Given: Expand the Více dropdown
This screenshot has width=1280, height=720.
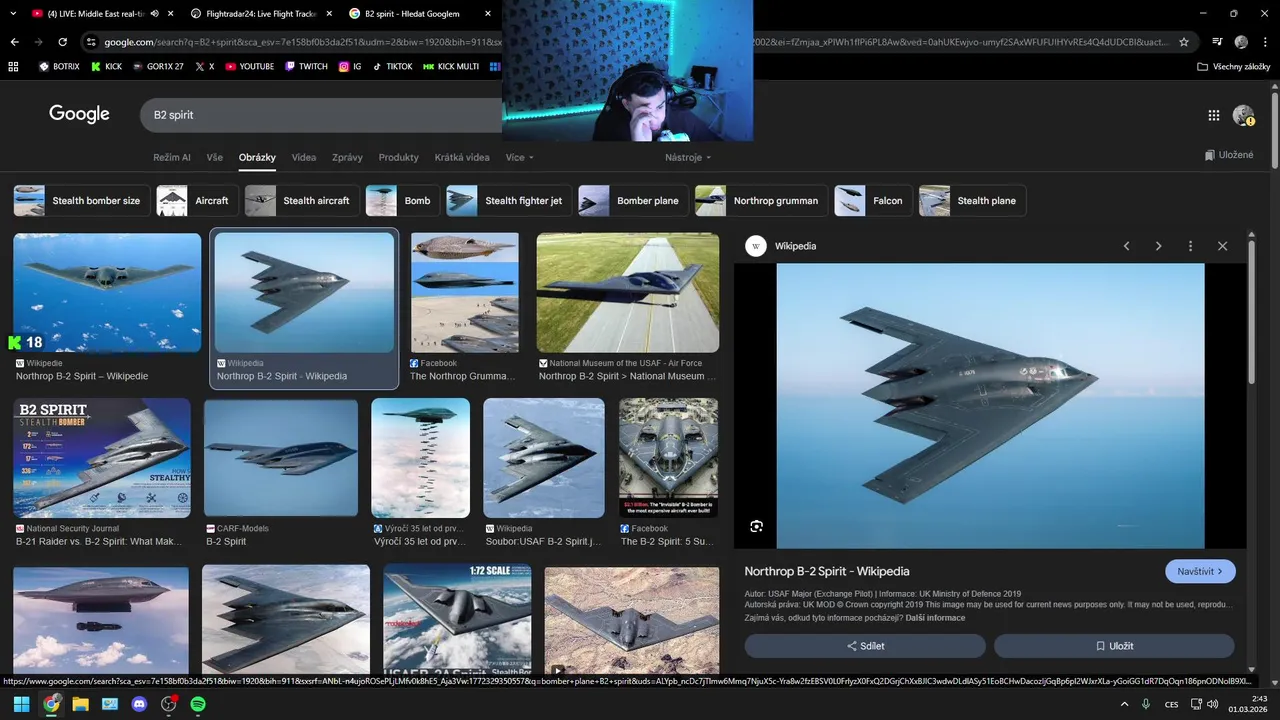Looking at the screenshot, I should (520, 158).
